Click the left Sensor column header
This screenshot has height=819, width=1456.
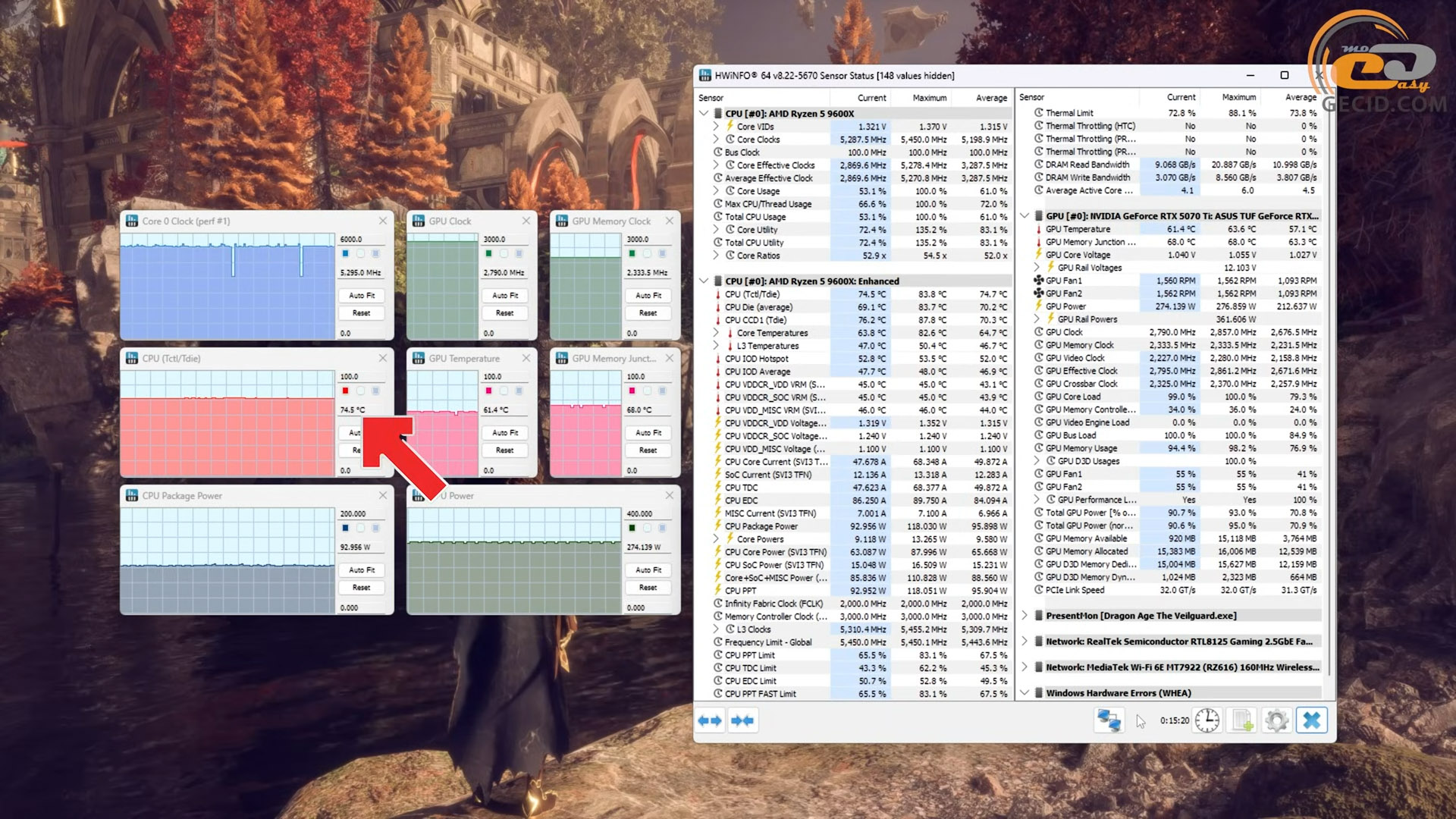pos(762,98)
